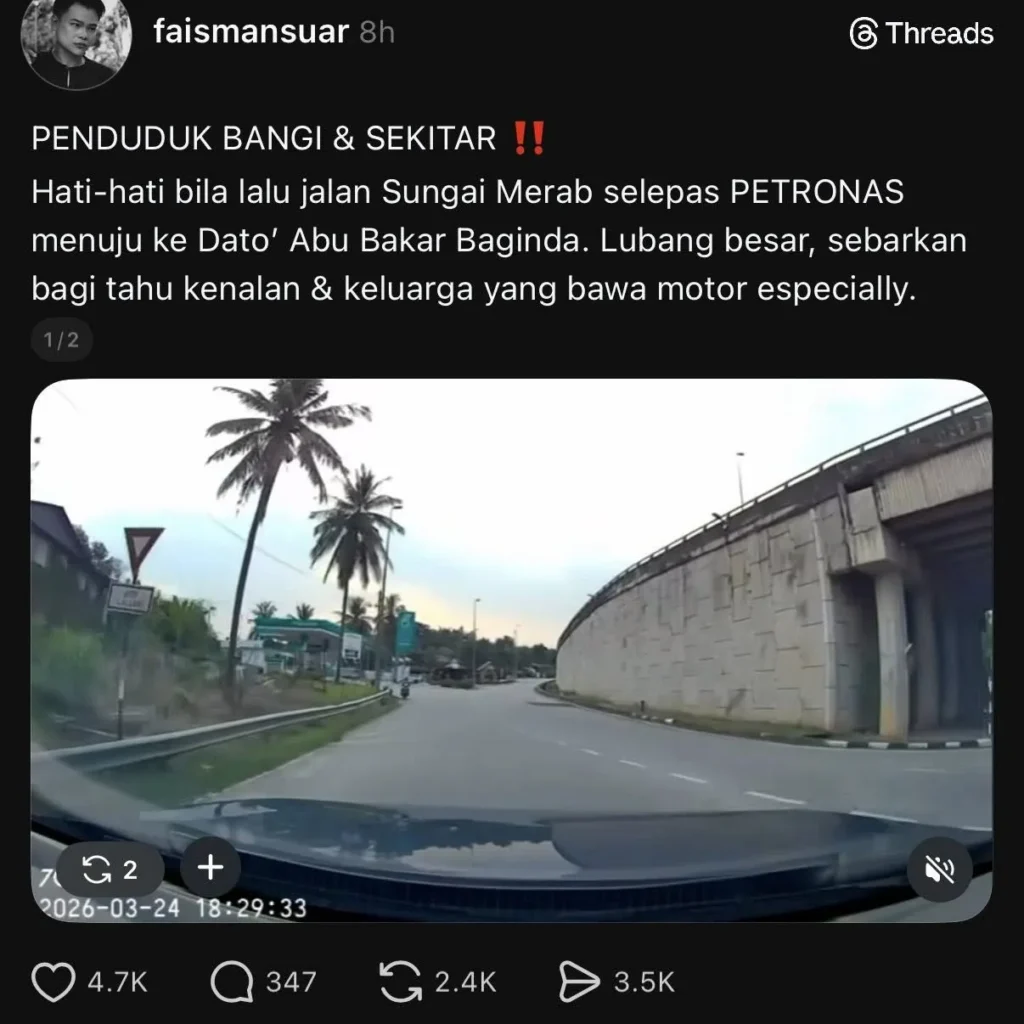Click the 8h post timestamp

(377, 32)
